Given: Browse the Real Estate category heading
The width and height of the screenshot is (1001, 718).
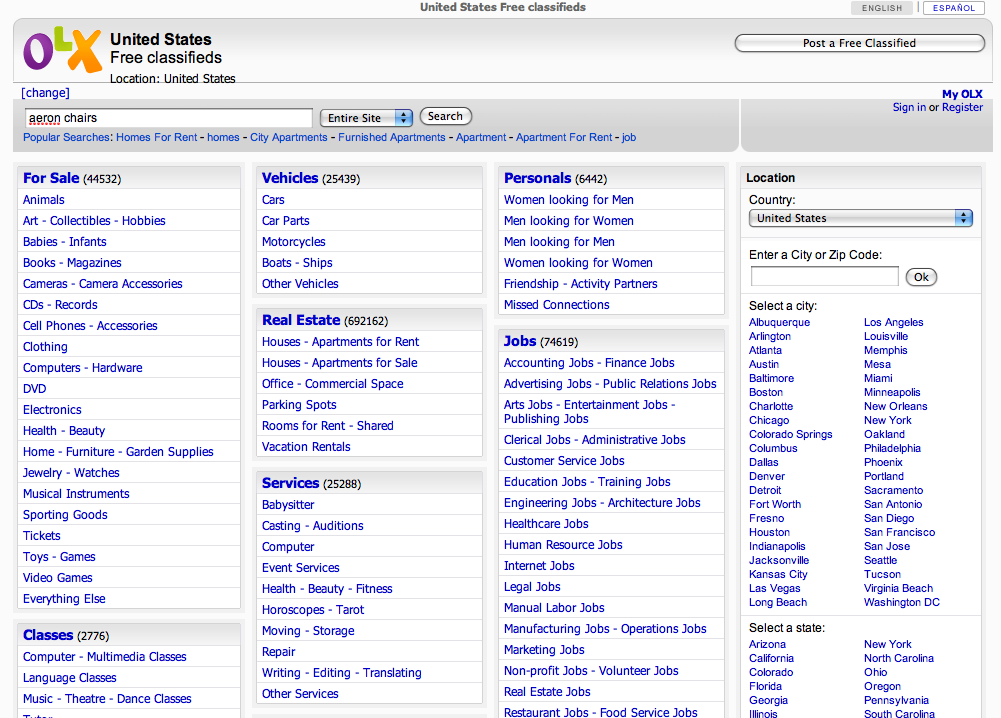Looking at the screenshot, I should [301, 320].
